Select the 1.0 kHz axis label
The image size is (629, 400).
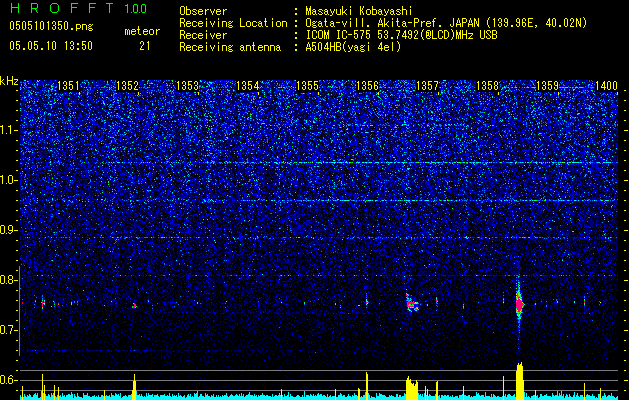[x=9, y=180]
